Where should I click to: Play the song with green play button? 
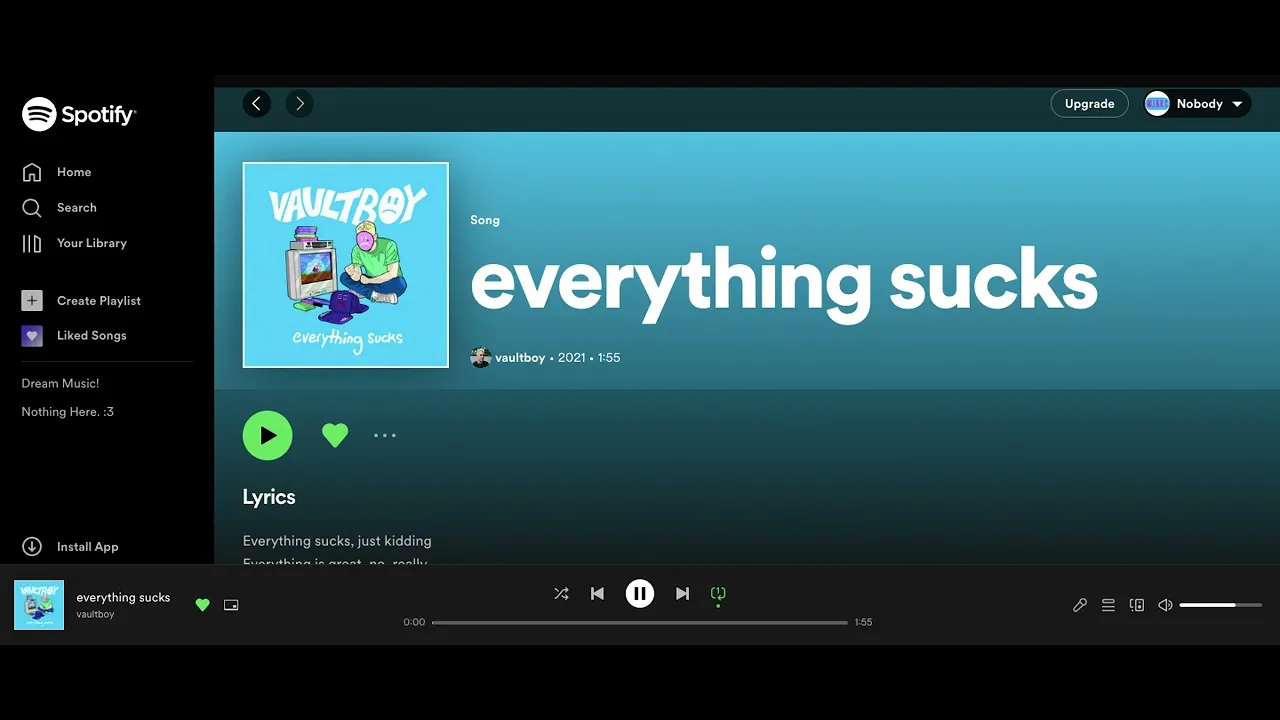coord(267,435)
